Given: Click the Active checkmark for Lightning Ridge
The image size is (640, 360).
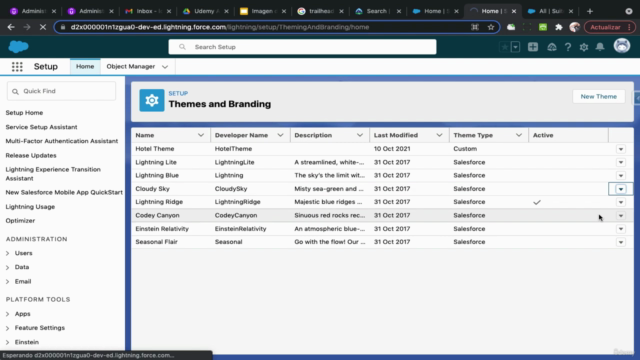Looking at the screenshot, I should click(x=537, y=202).
